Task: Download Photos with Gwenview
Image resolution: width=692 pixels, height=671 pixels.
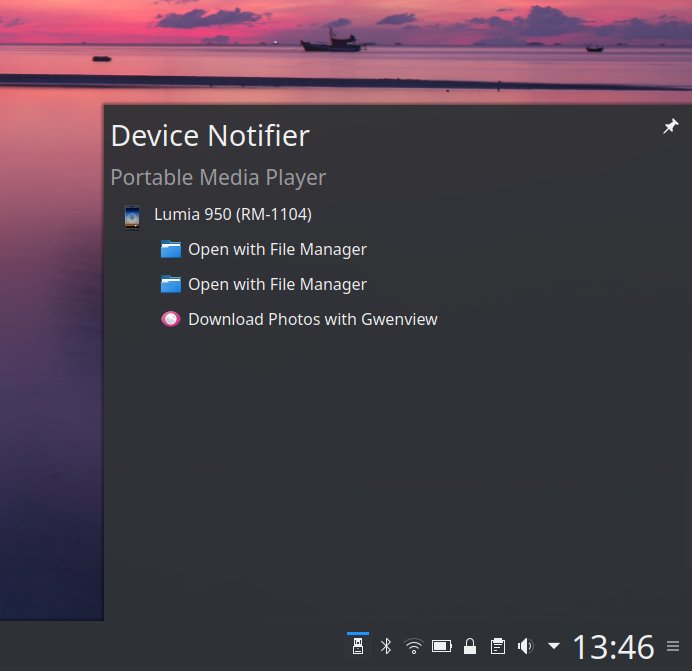Action: [312, 320]
